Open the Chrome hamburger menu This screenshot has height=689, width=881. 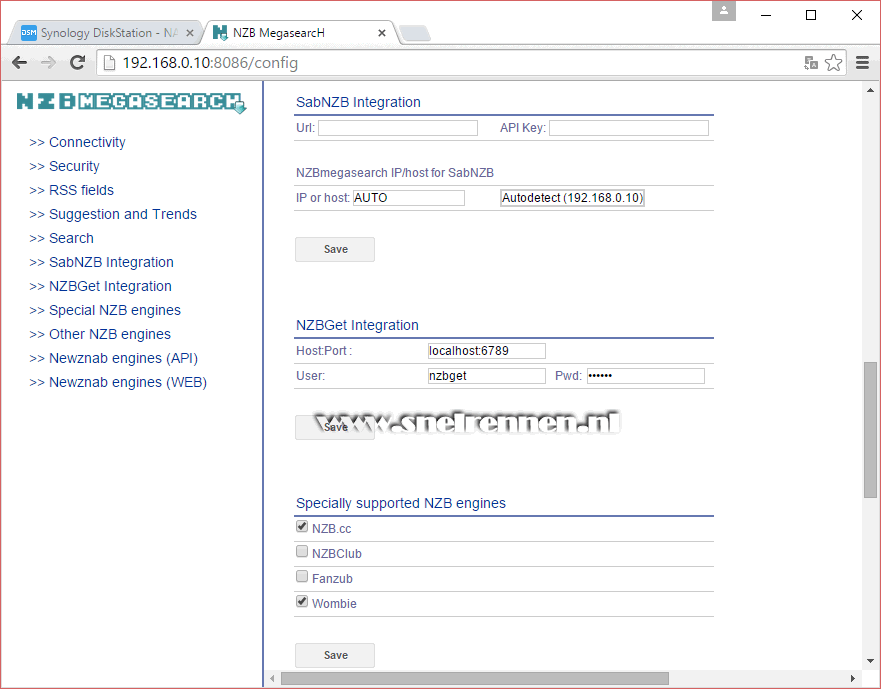[x=862, y=62]
